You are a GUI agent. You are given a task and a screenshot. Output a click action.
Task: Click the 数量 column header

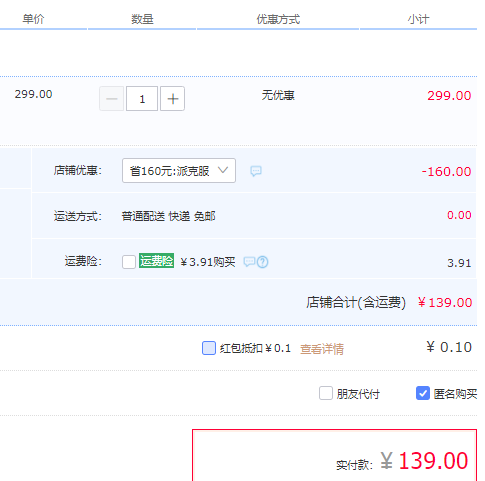point(142,19)
